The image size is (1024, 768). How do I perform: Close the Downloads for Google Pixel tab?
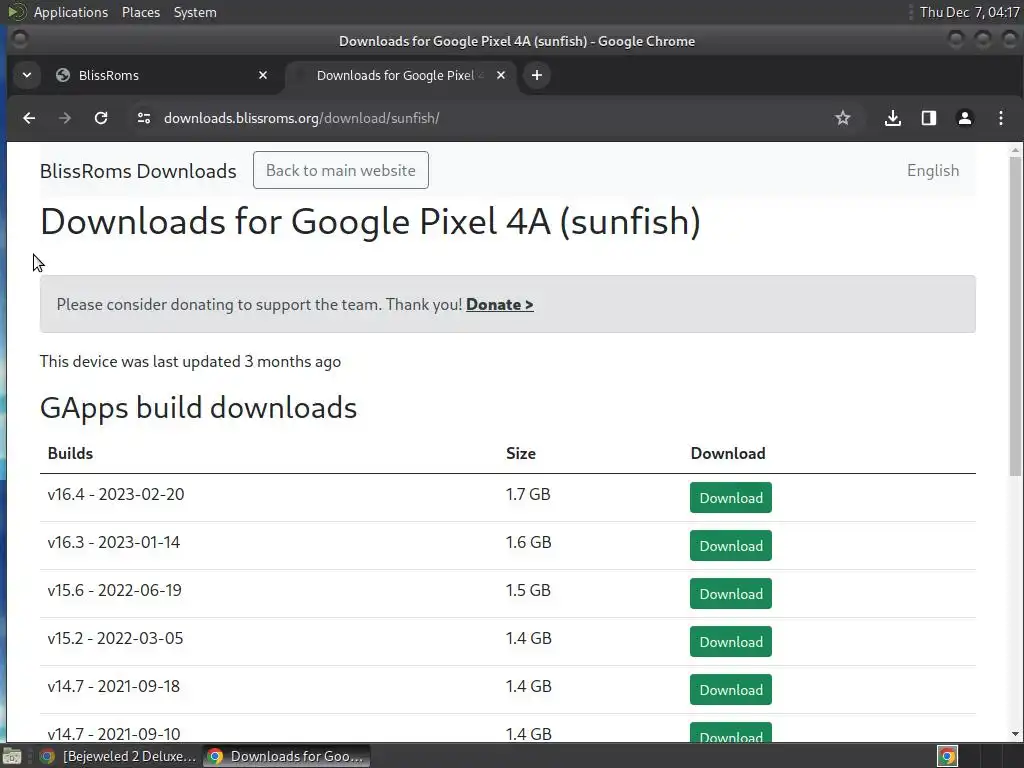[501, 75]
